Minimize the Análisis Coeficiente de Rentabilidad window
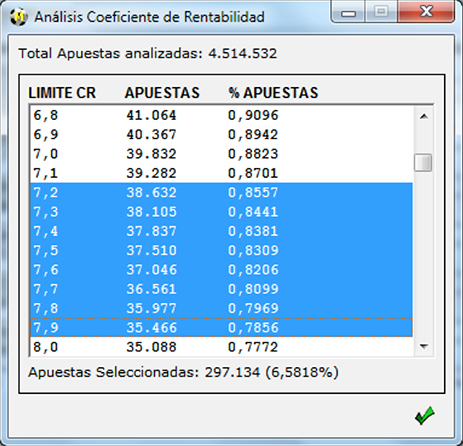Screen dimensions: 463x446 [x=348, y=12]
